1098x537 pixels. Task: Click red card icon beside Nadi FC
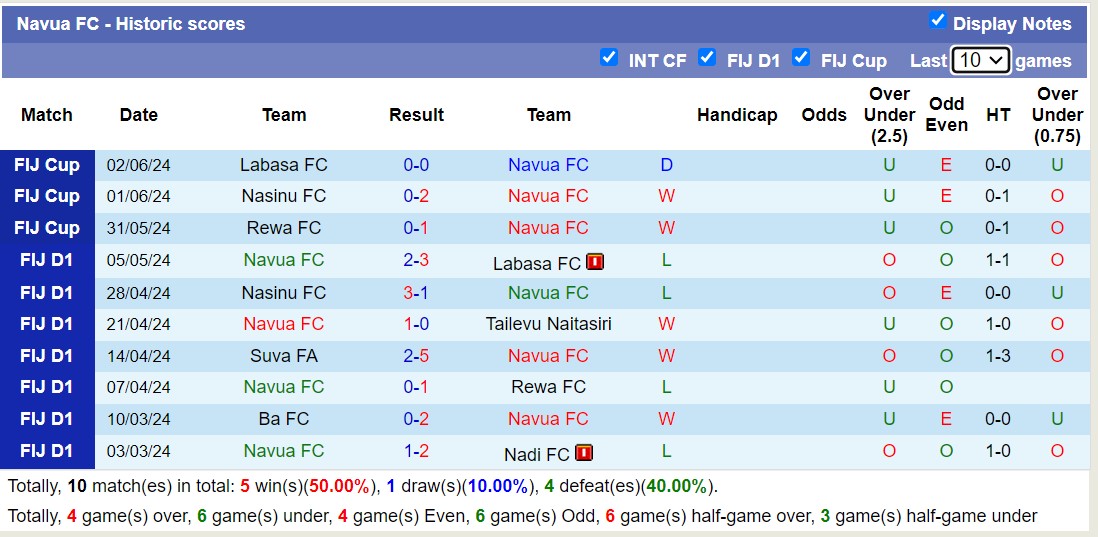tap(584, 453)
